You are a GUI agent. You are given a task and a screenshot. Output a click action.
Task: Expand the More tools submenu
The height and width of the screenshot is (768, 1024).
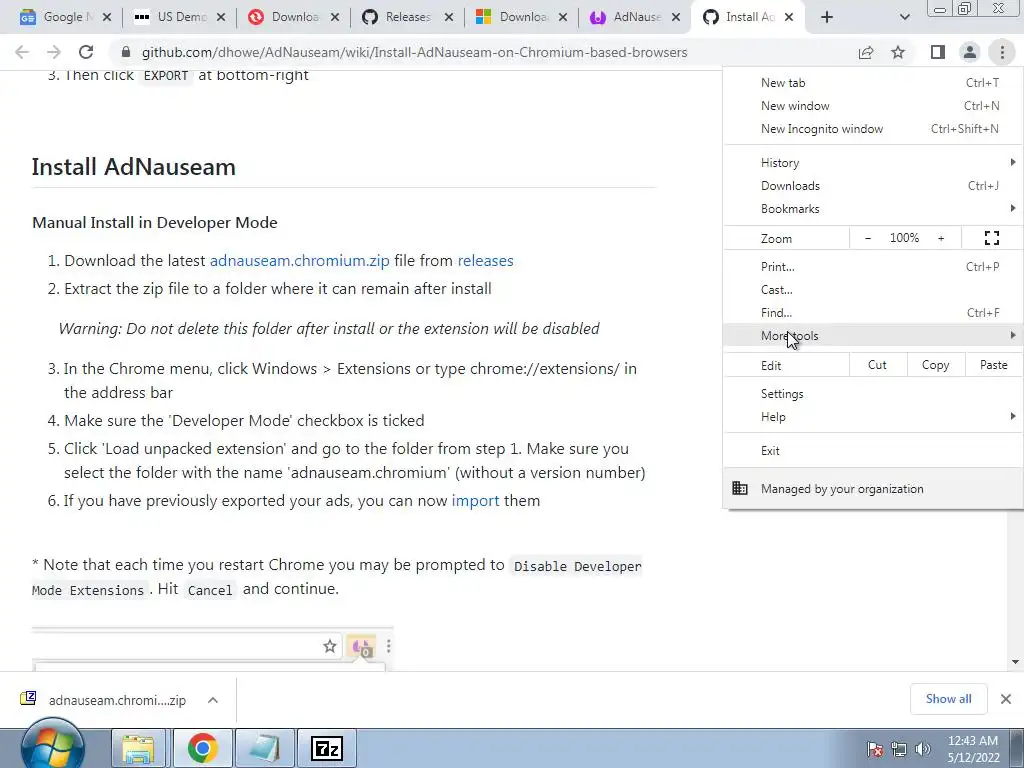[873, 336]
